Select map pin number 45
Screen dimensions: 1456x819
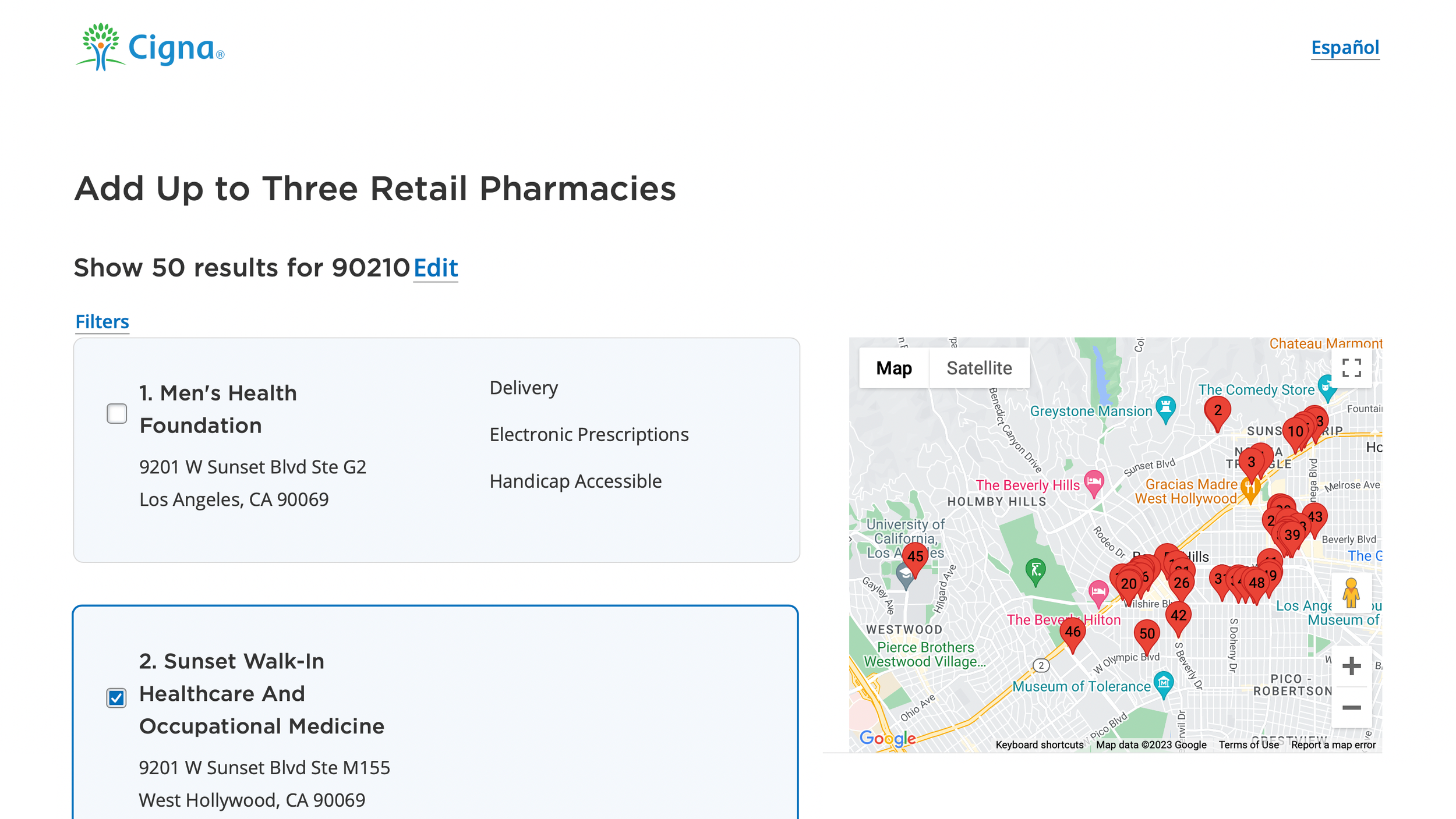(915, 557)
